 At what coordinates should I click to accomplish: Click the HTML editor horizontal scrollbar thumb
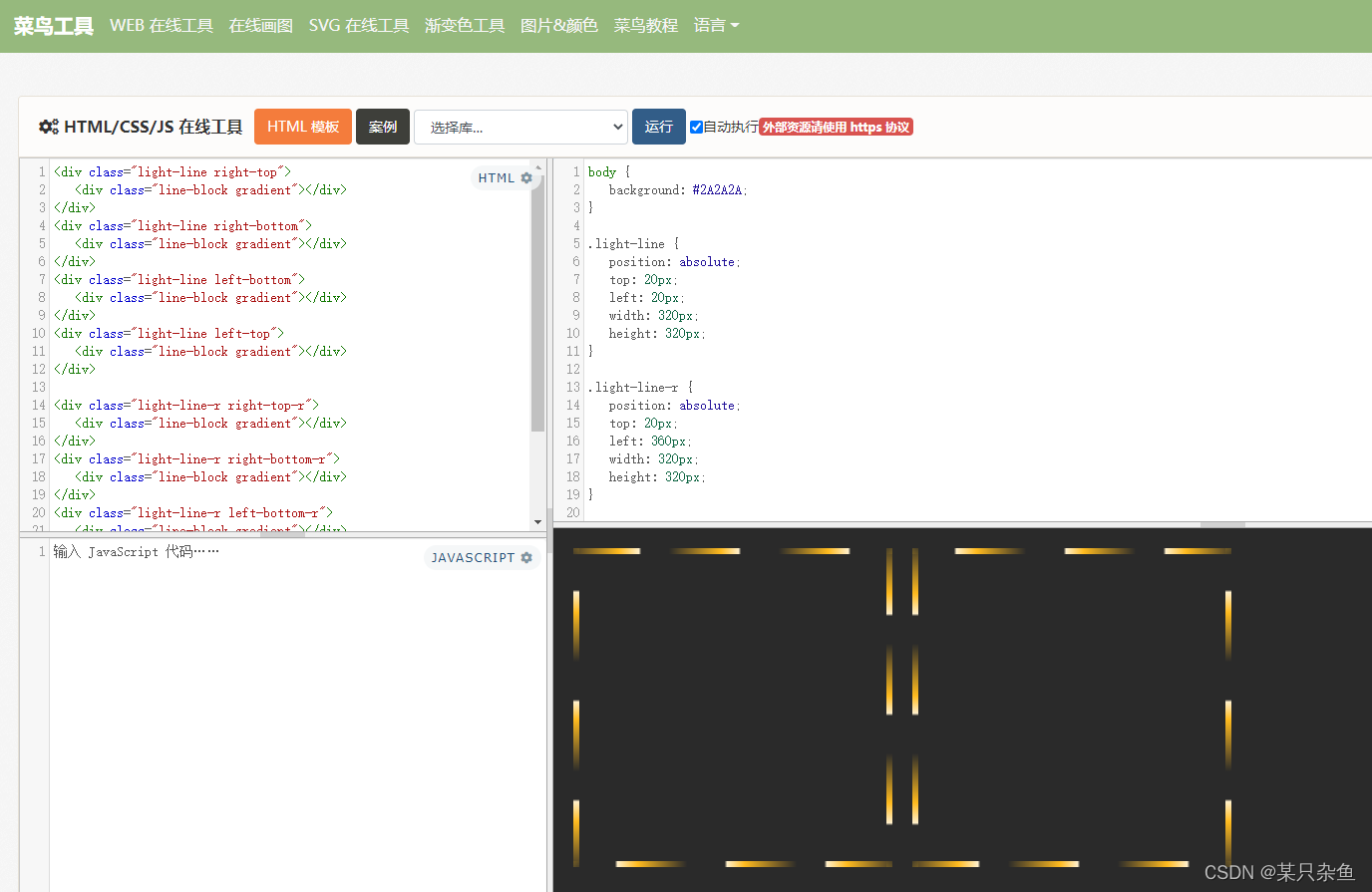[x=282, y=534]
